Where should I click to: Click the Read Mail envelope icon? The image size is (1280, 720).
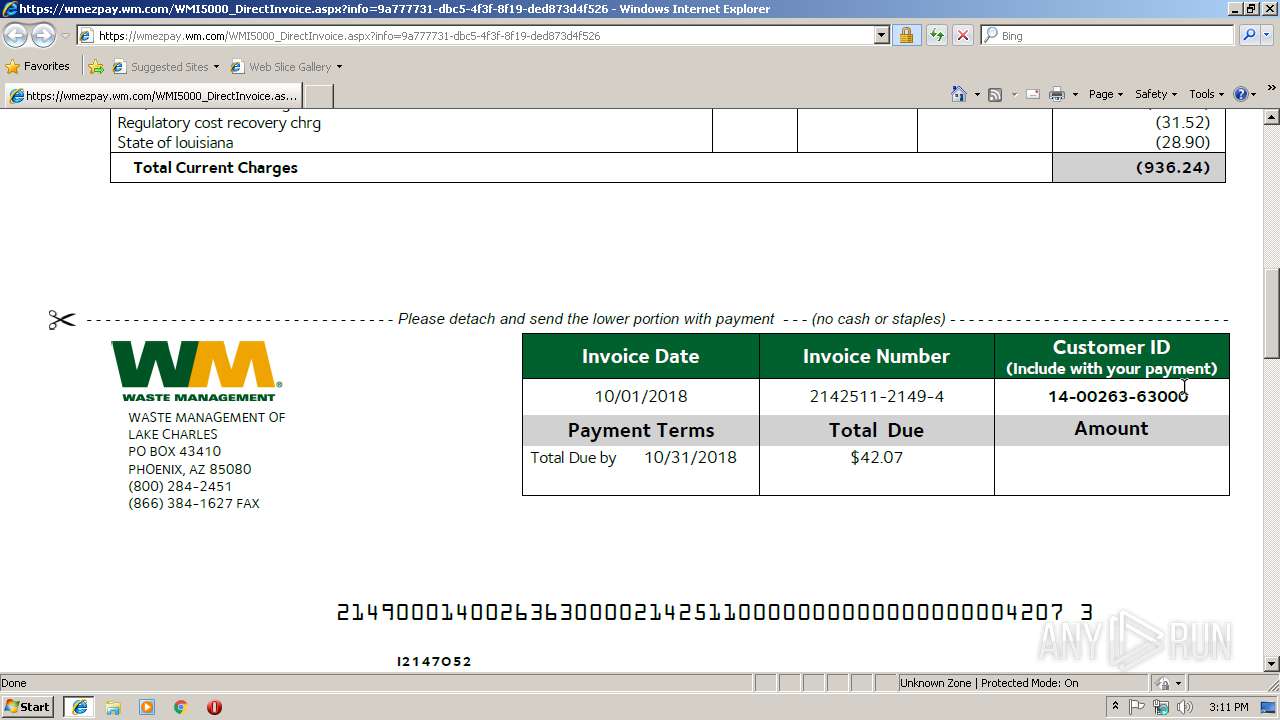[x=1033, y=94]
